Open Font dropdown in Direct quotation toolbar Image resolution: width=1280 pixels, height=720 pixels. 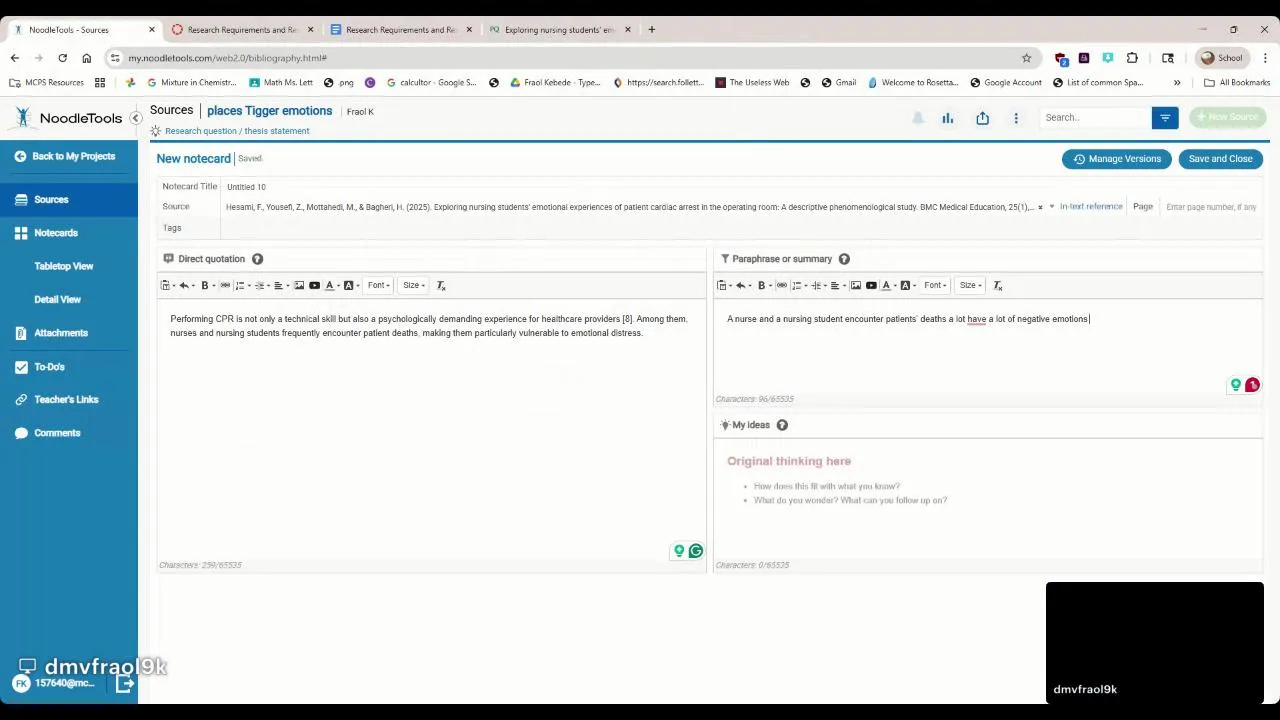(378, 285)
